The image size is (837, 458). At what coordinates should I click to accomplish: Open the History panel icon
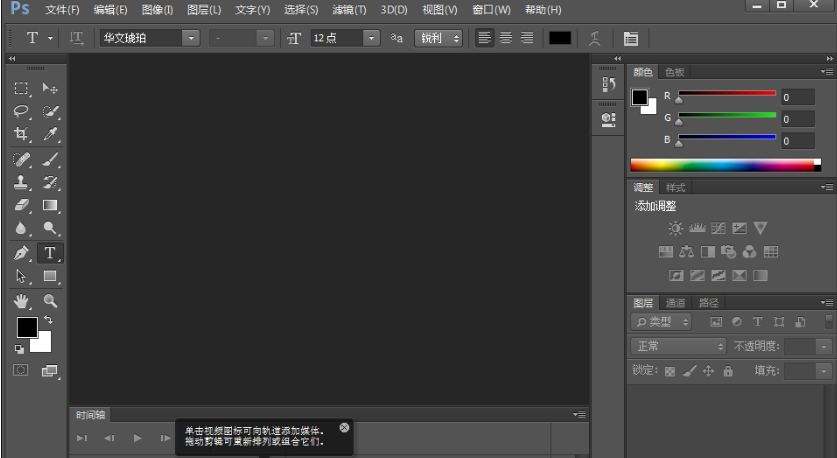click(x=609, y=84)
